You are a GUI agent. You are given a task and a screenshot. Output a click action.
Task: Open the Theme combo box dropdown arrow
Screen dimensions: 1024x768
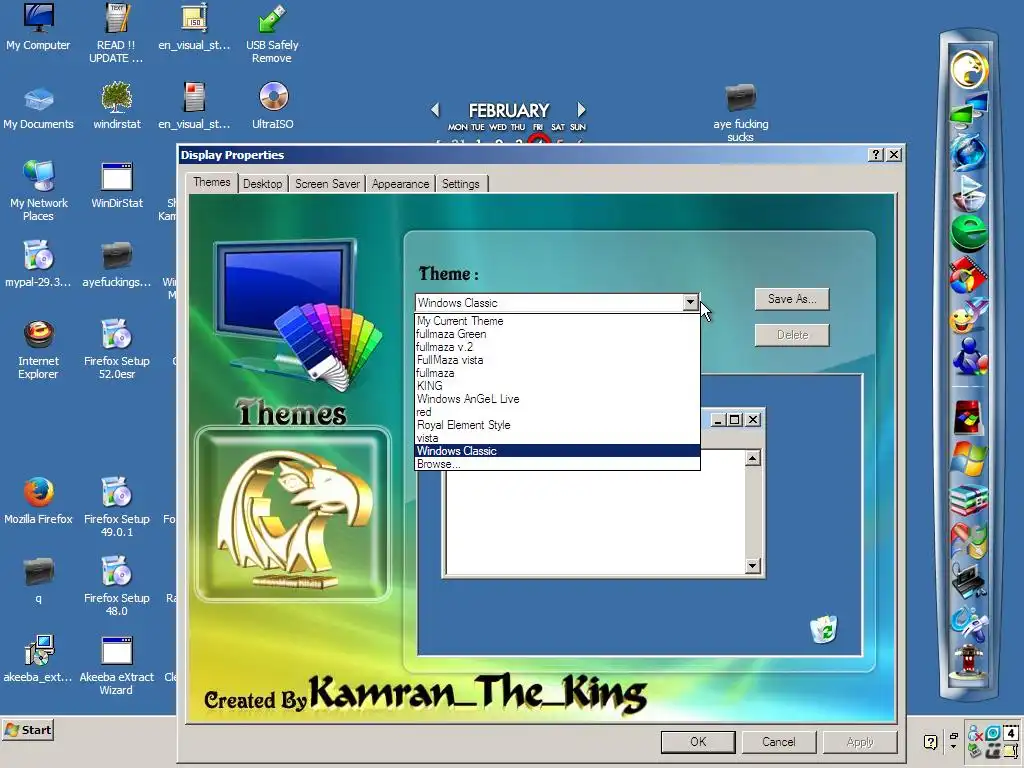coord(690,302)
